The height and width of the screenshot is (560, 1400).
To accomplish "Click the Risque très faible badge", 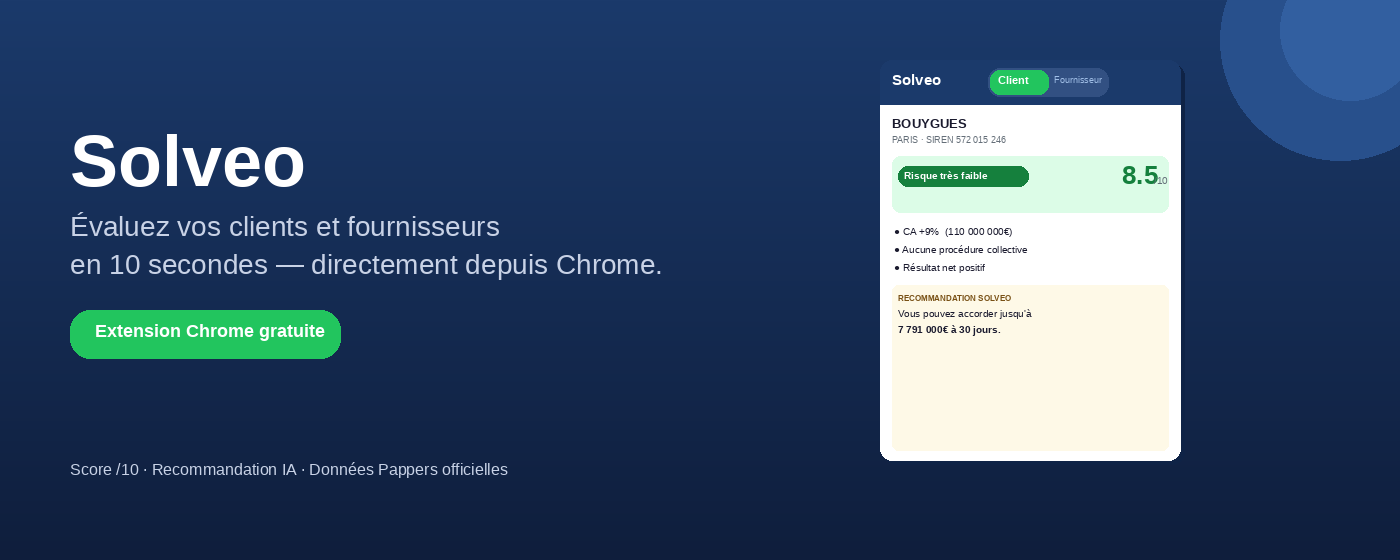I will (x=963, y=176).
